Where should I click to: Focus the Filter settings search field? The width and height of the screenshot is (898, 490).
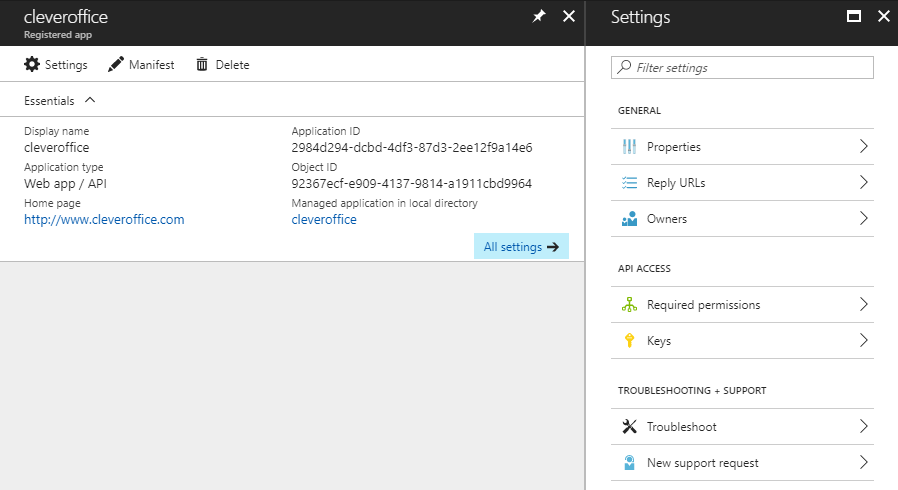coord(742,68)
